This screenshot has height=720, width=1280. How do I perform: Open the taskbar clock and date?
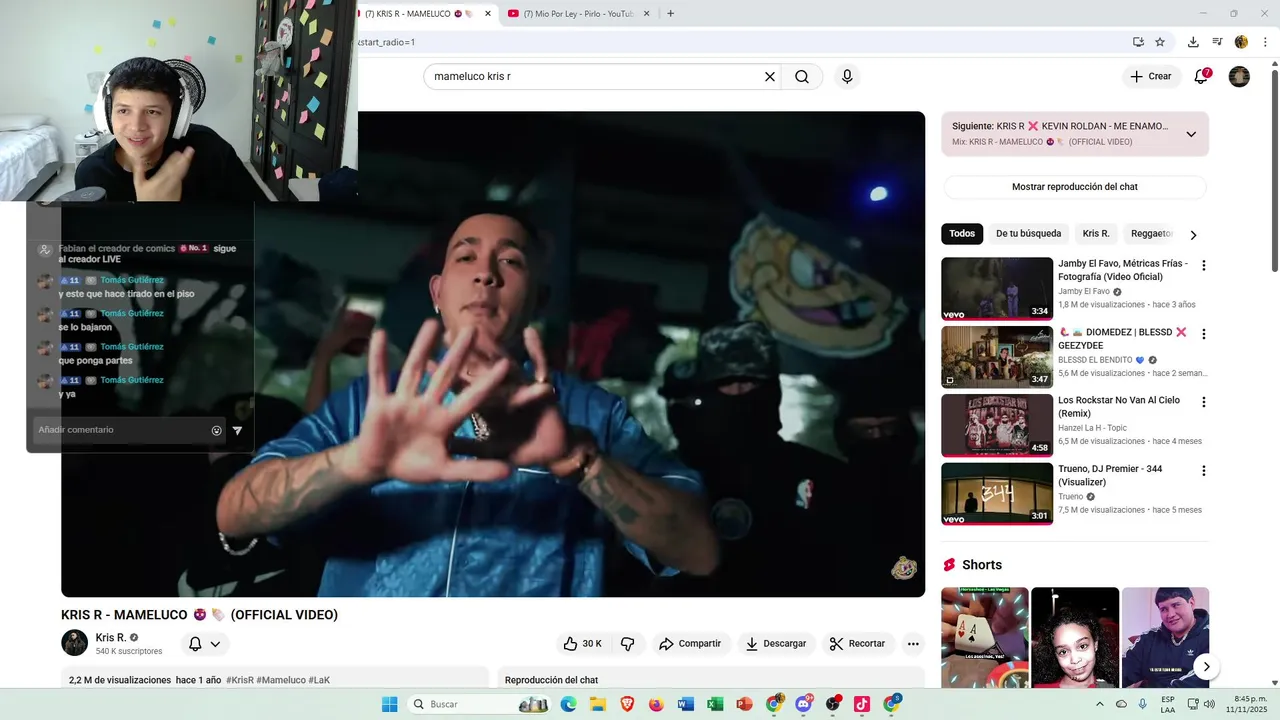point(1250,704)
